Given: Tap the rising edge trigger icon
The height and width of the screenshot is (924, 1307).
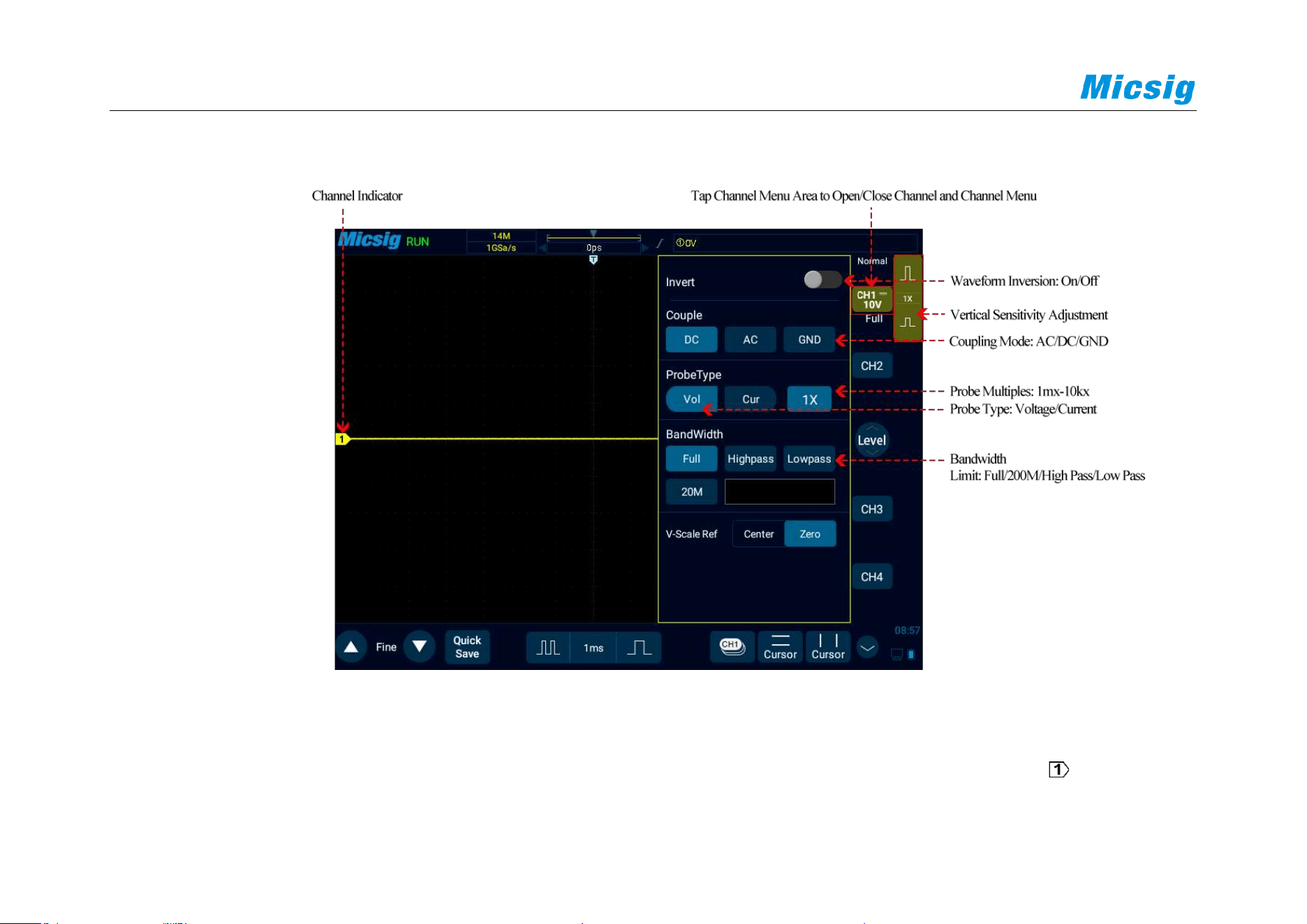Looking at the screenshot, I should 660,244.
